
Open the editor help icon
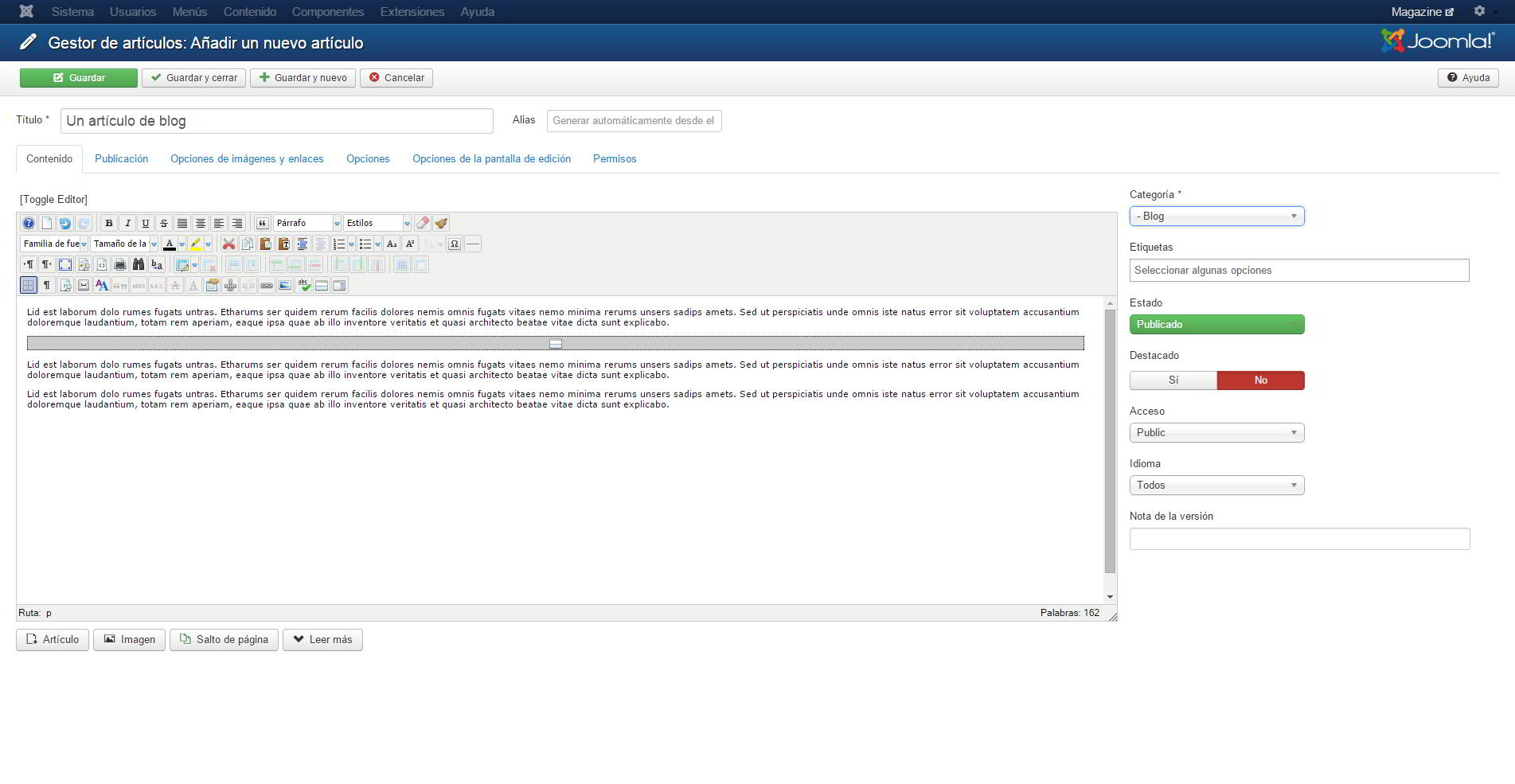tap(29, 223)
